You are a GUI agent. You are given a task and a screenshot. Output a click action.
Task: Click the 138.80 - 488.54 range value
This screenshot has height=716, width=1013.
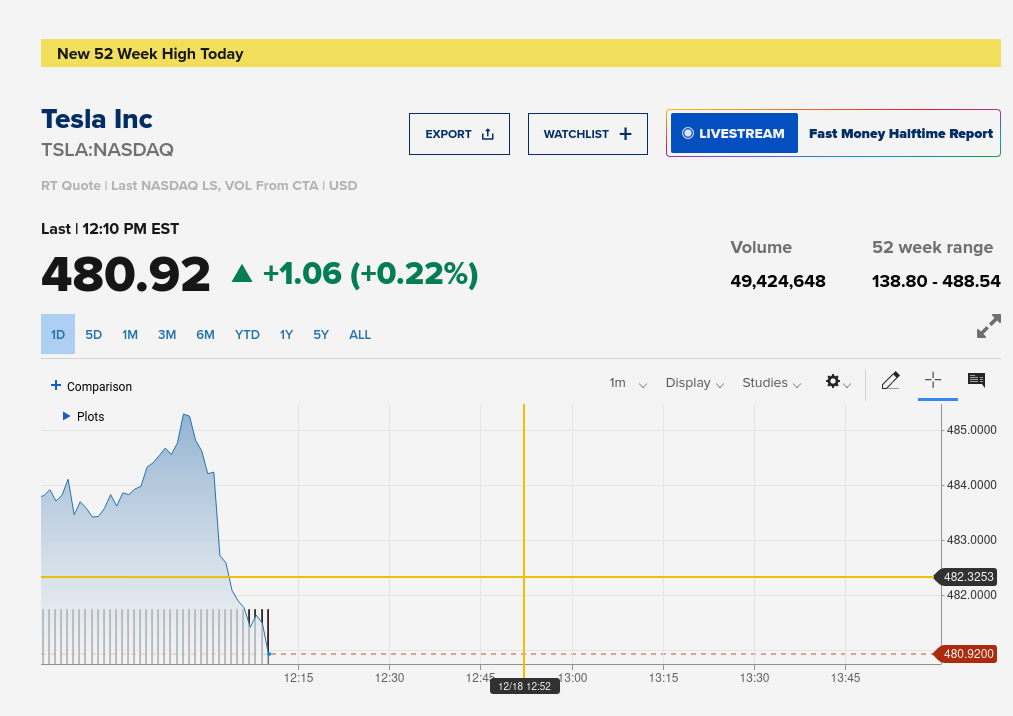(936, 281)
